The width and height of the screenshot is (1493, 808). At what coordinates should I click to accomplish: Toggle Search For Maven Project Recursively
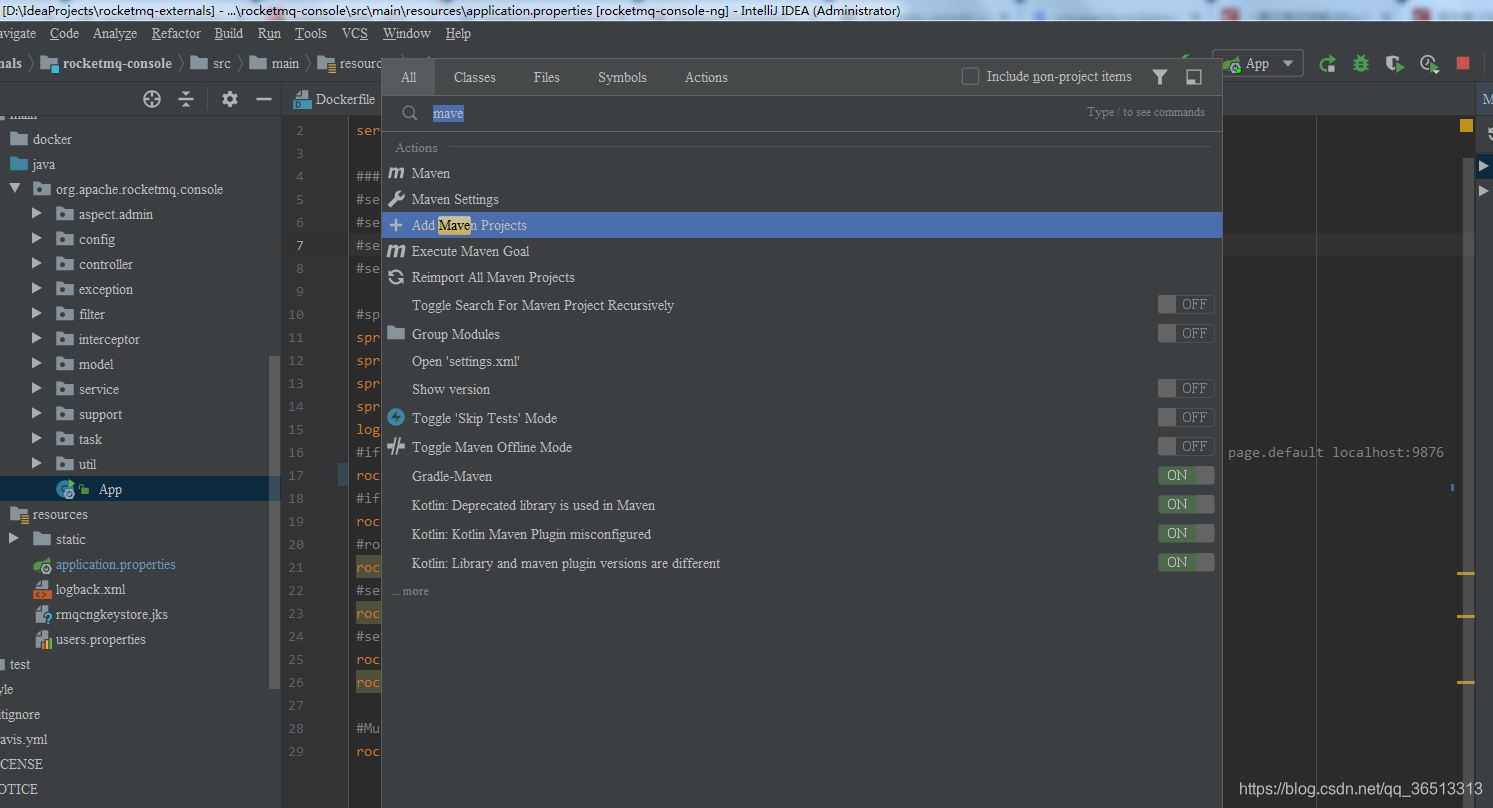pyautogui.click(x=1186, y=304)
